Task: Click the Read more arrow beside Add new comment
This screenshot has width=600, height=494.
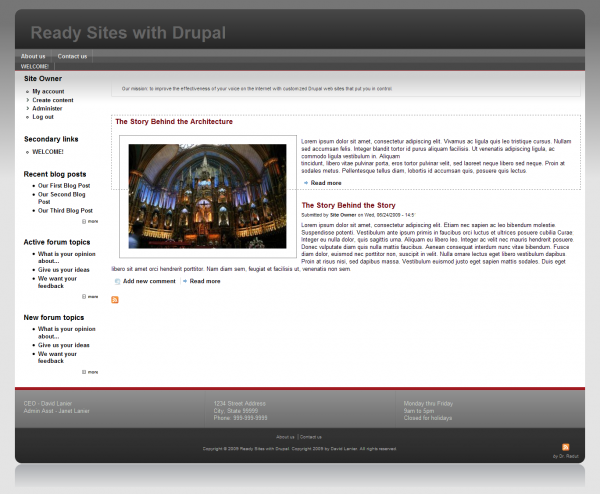Action: click(185, 281)
